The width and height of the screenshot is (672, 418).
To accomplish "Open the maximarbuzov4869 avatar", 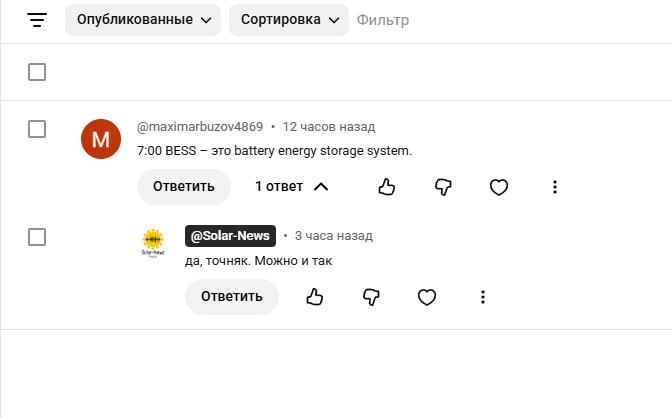I will click(101, 139).
